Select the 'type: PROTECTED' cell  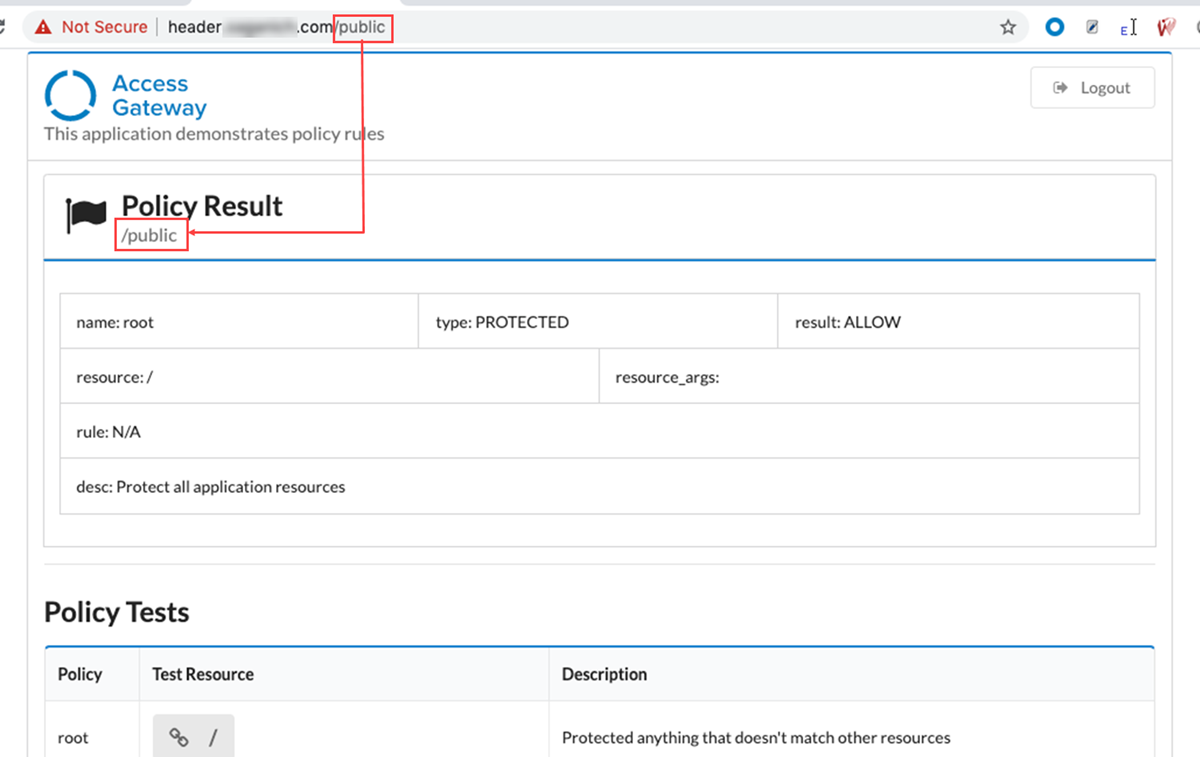click(x=598, y=322)
